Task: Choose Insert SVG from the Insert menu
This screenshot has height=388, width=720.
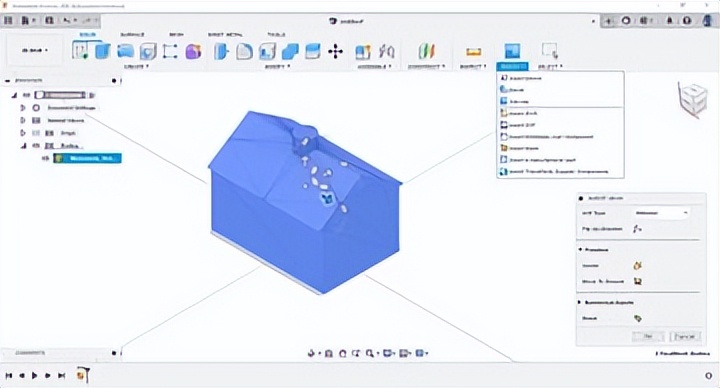Action: (518, 125)
